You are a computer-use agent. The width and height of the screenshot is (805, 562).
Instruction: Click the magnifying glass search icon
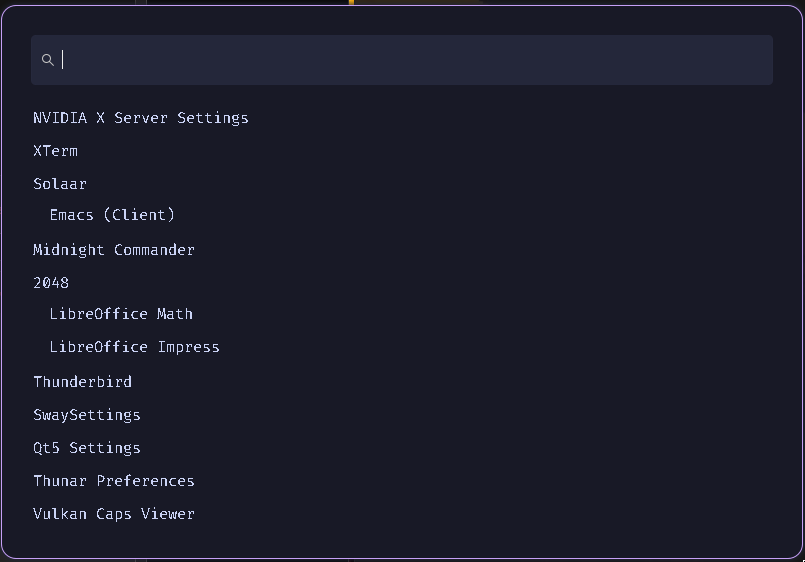47,60
